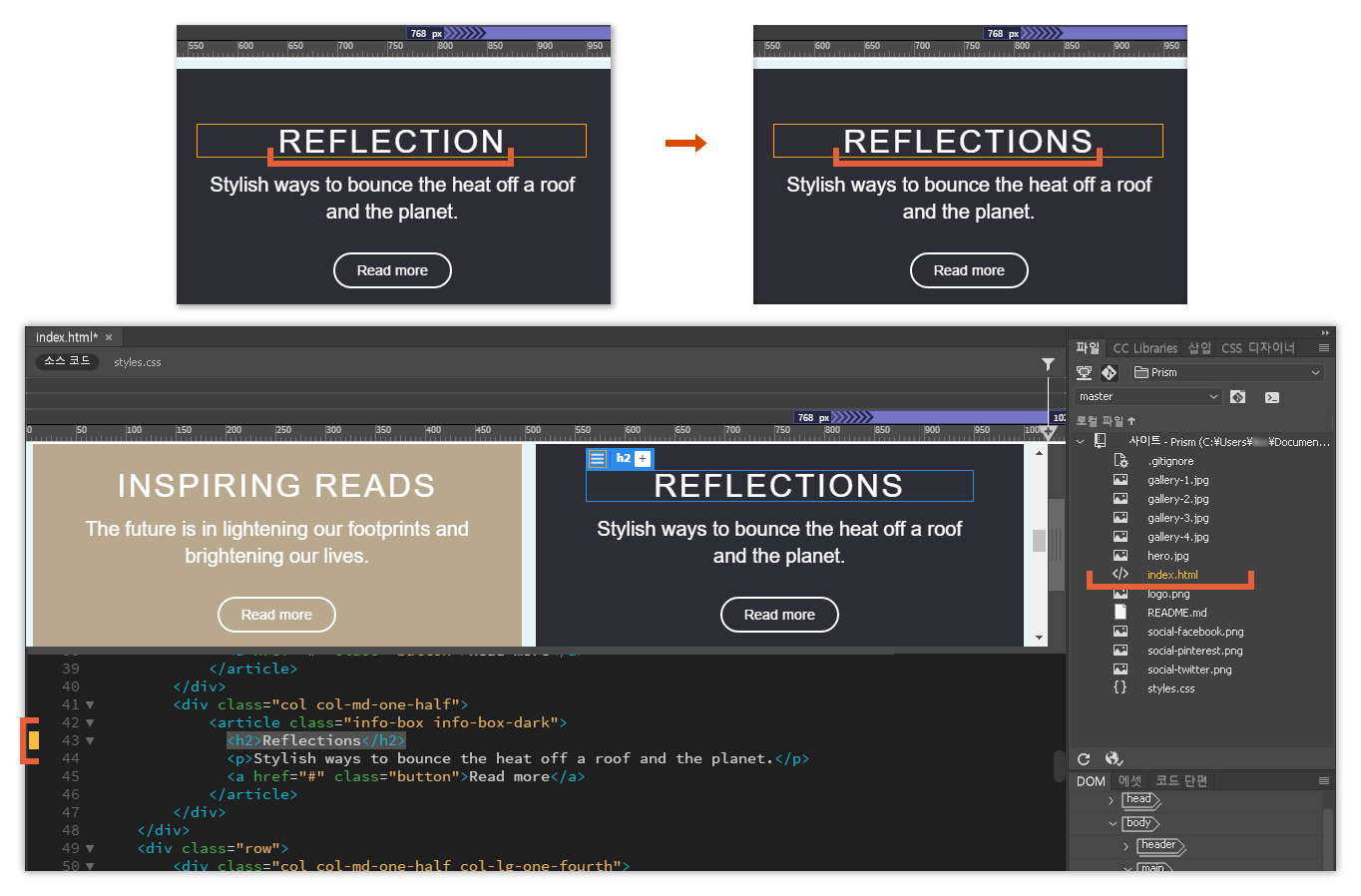Switch to the CSS 디자이너 tab
This screenshot has height=896, width=1361.
tap(1258, 348)
